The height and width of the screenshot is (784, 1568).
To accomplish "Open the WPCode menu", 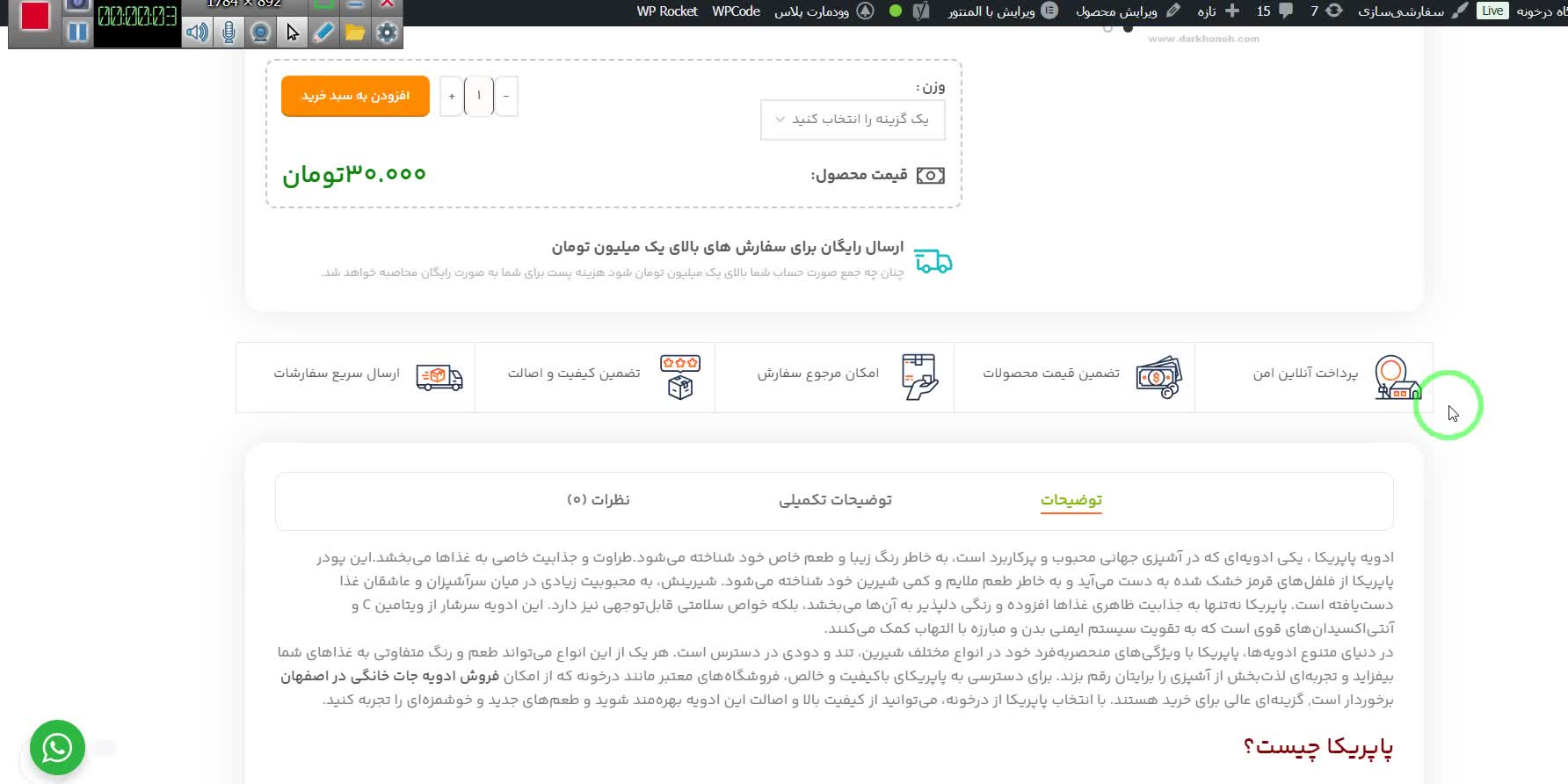I will tap(737, 11).
